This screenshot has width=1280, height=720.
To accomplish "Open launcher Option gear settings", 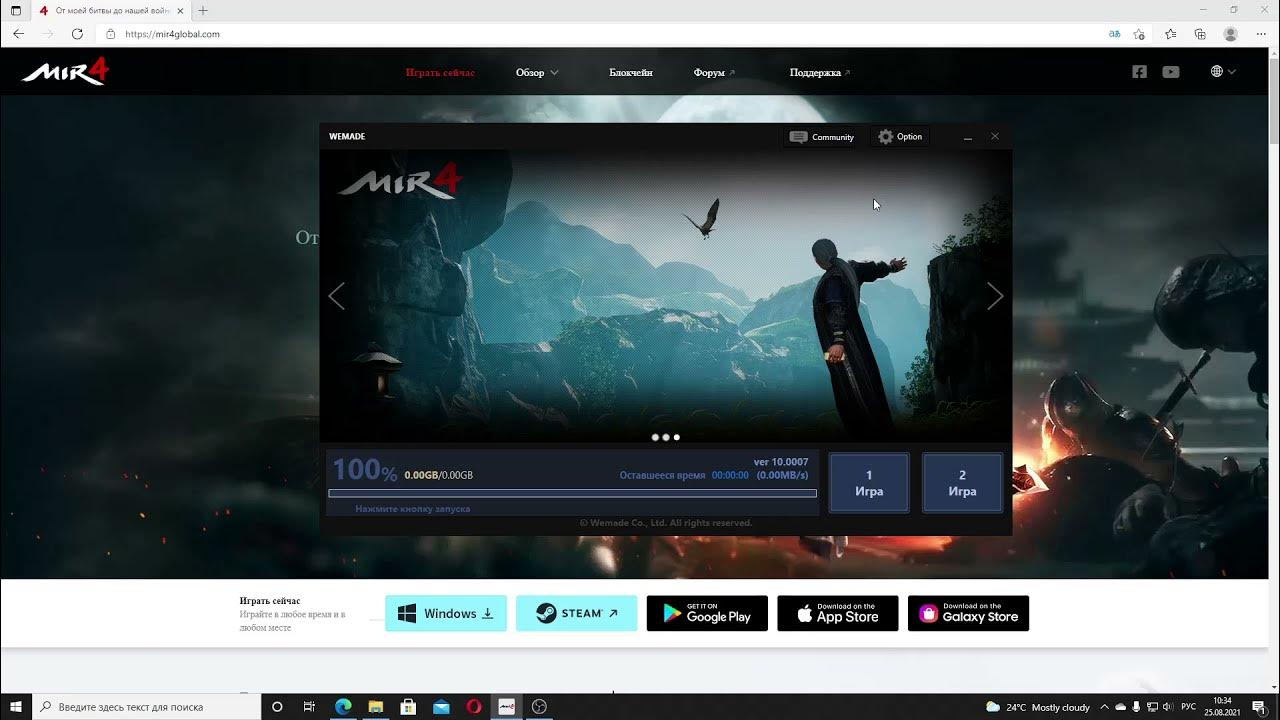I will tap(886, 137).
